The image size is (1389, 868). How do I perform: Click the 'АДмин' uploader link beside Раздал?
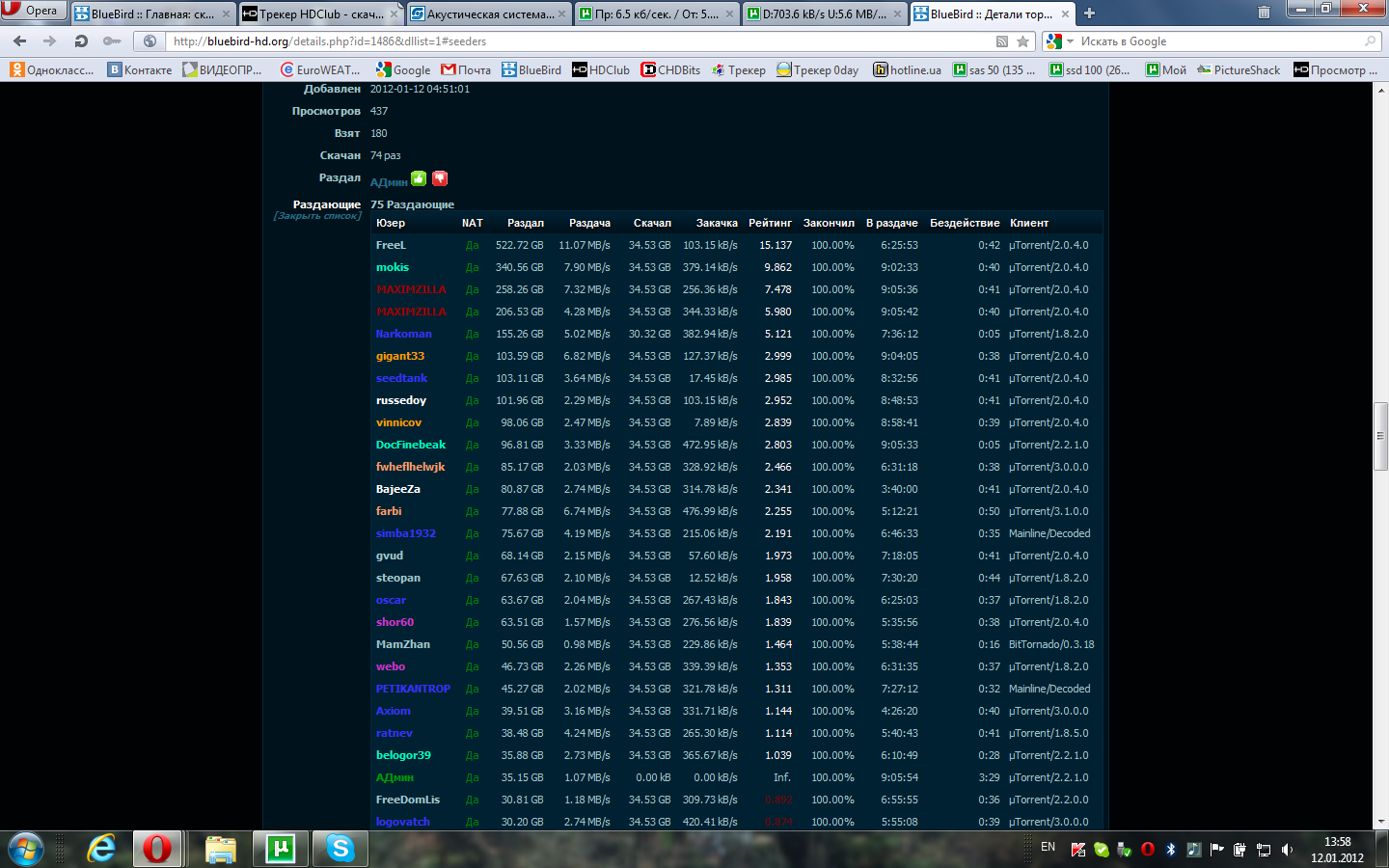(389, 181)
